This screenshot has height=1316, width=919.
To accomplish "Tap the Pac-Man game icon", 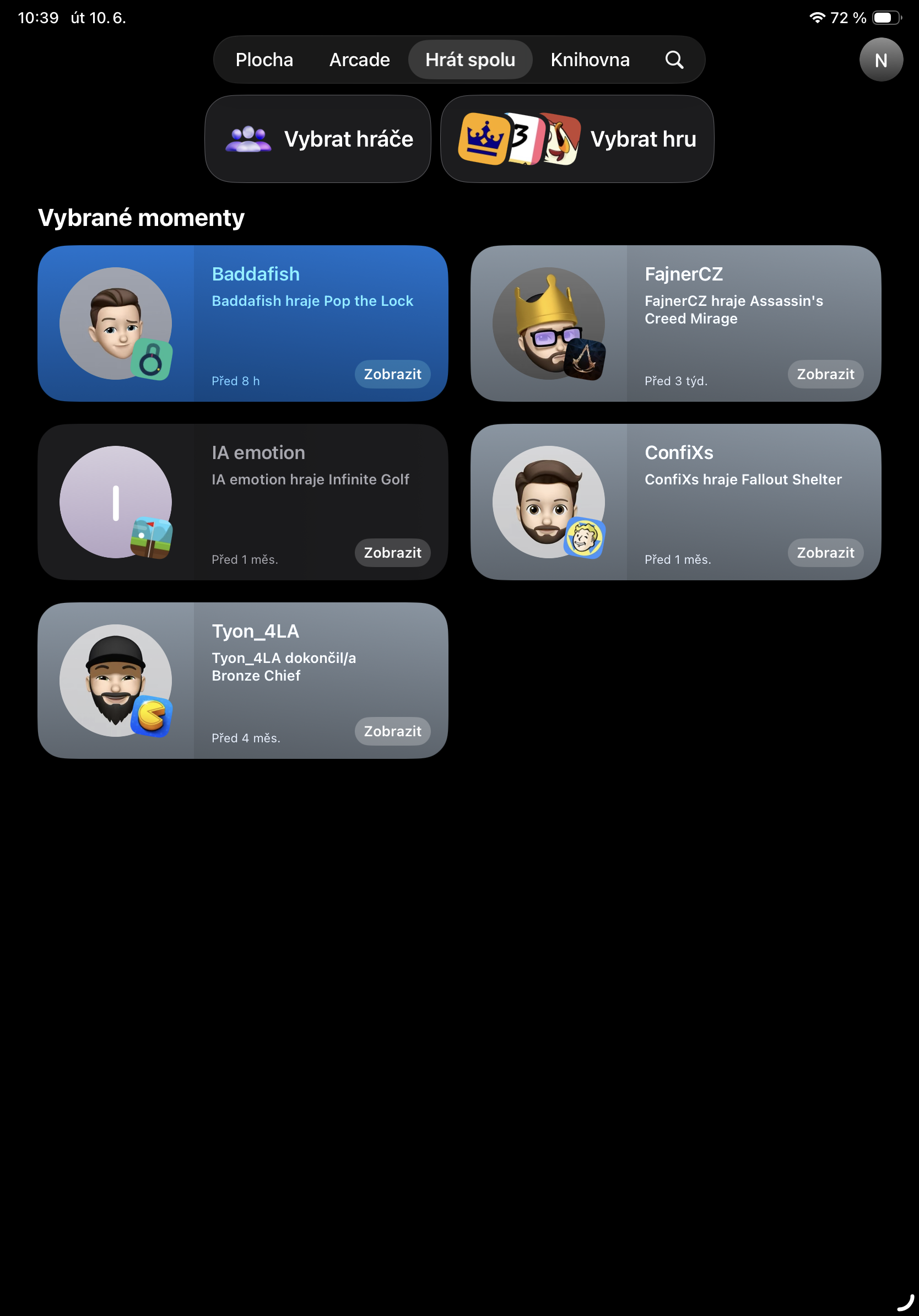I will point(152,716).
